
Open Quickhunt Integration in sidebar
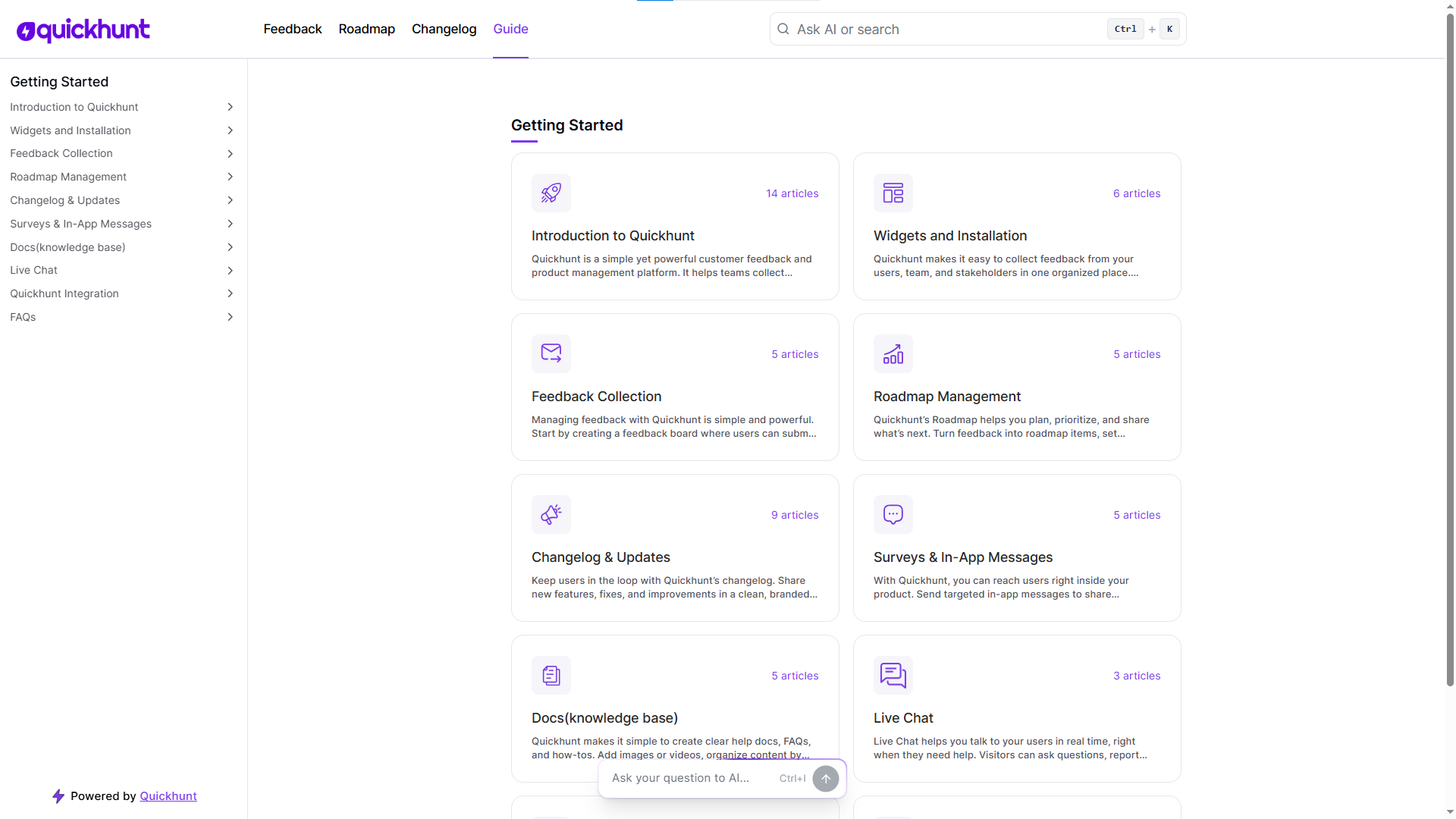tap(64, 293)
